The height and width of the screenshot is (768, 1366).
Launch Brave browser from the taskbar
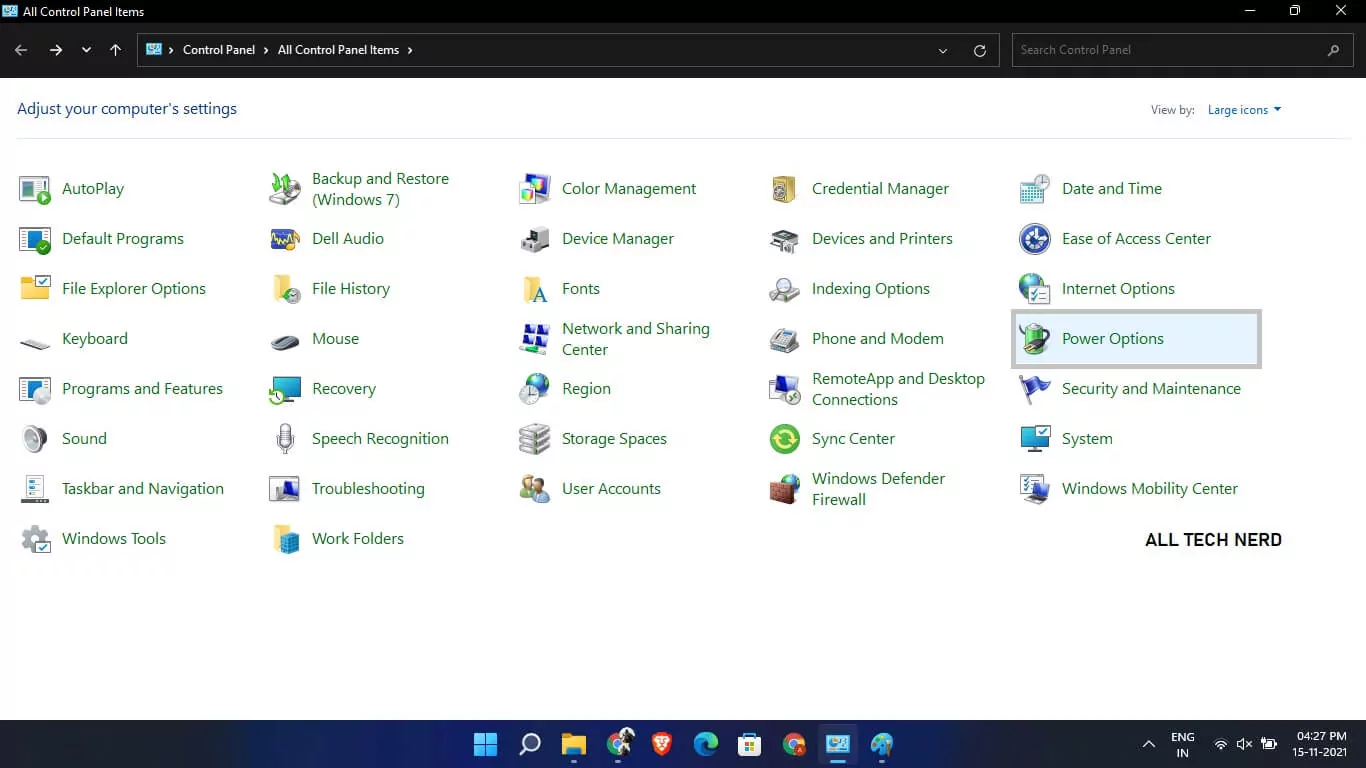[661, 744]
